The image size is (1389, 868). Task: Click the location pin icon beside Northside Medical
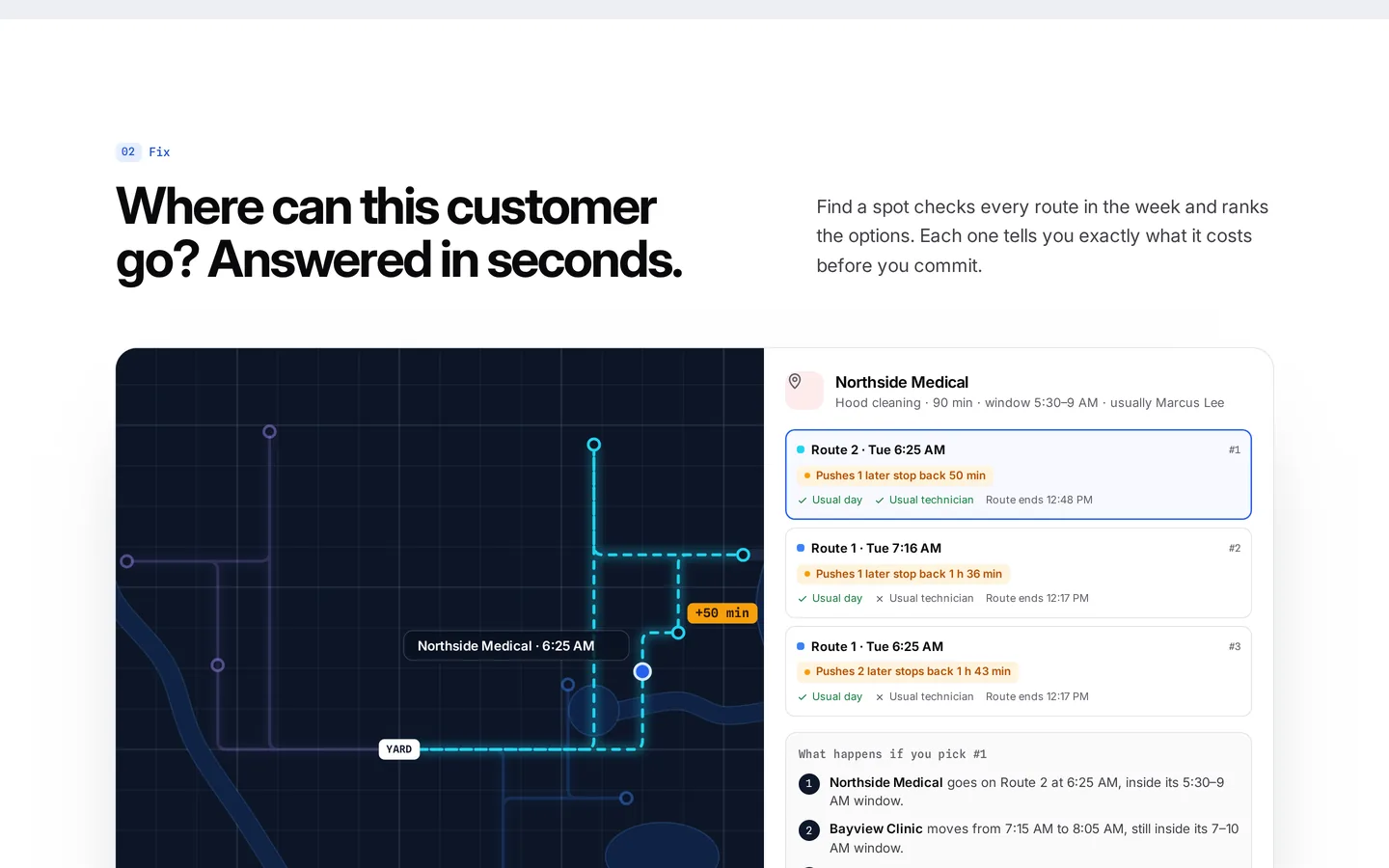[x=795, y=382]
